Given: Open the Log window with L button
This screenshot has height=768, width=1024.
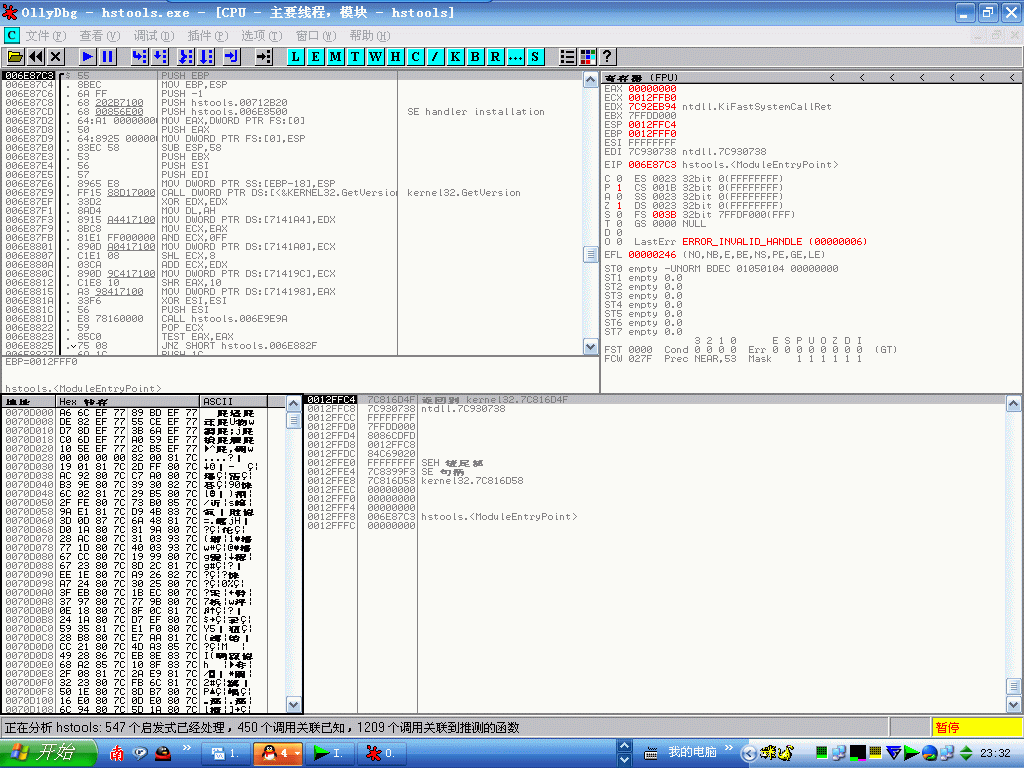Looking at the screenshot, I should click(296, 57).
